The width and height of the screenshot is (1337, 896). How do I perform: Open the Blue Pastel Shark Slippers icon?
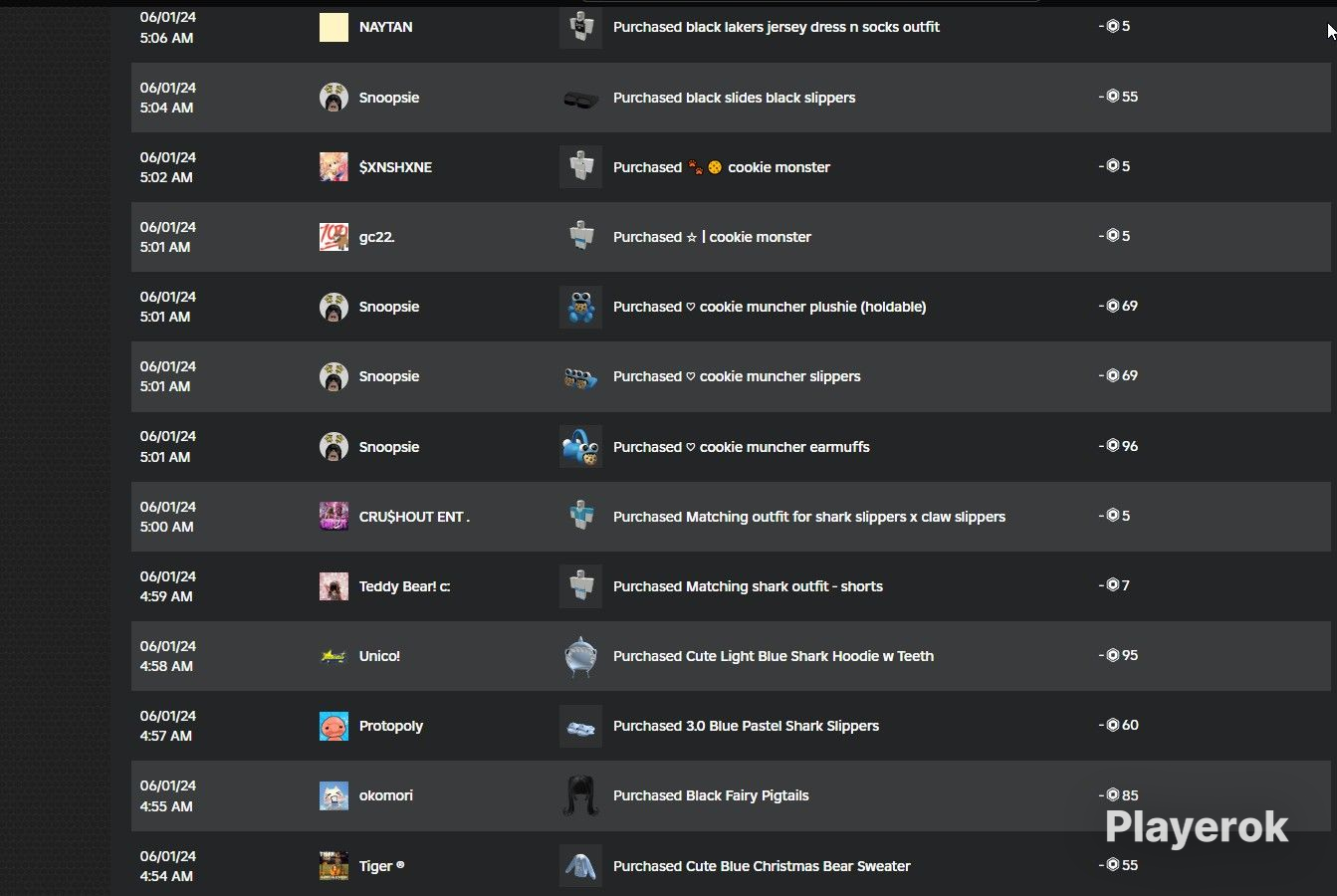[580, 726]
